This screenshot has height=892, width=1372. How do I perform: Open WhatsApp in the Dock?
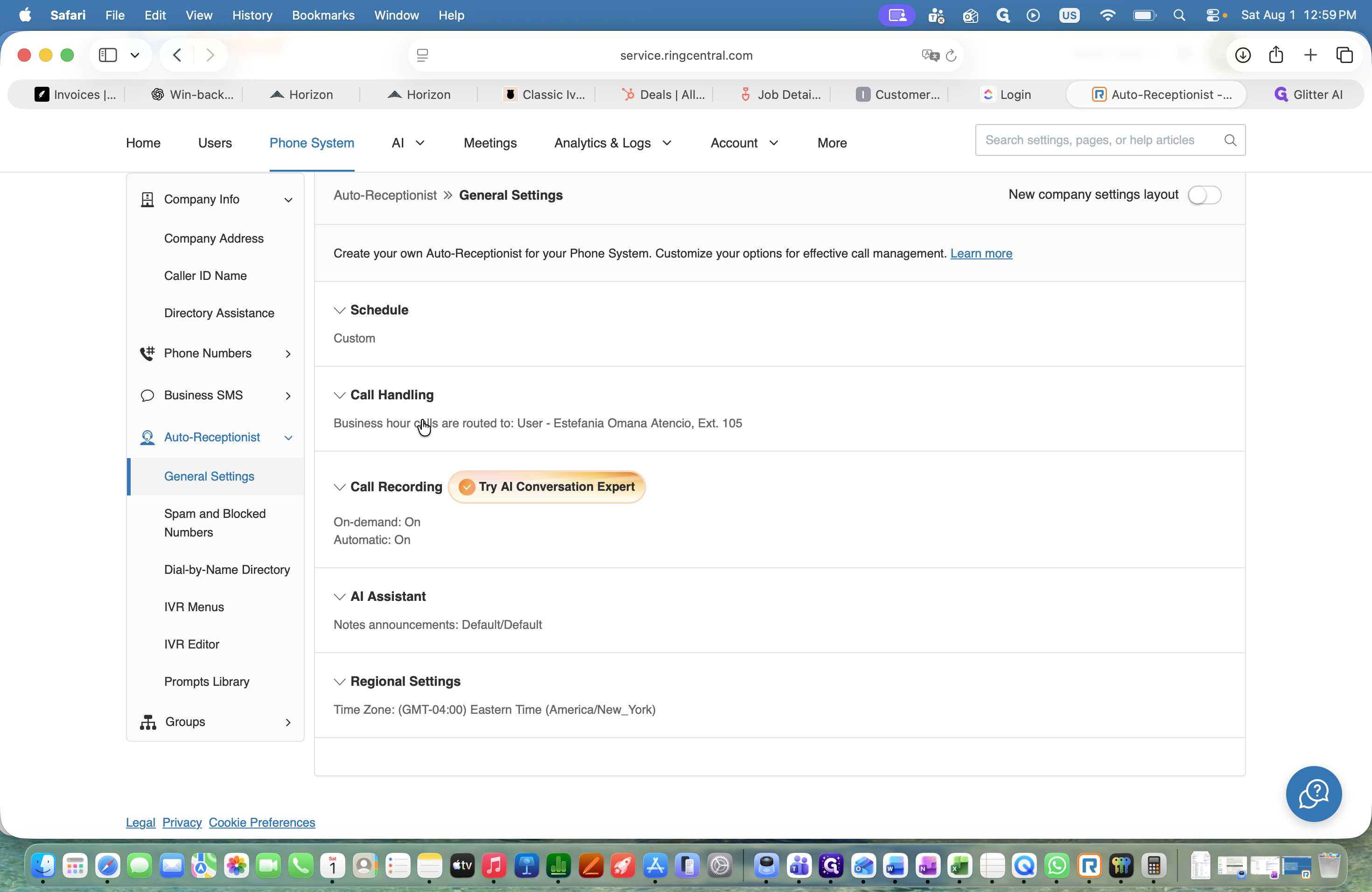(x=1057, y=865)
